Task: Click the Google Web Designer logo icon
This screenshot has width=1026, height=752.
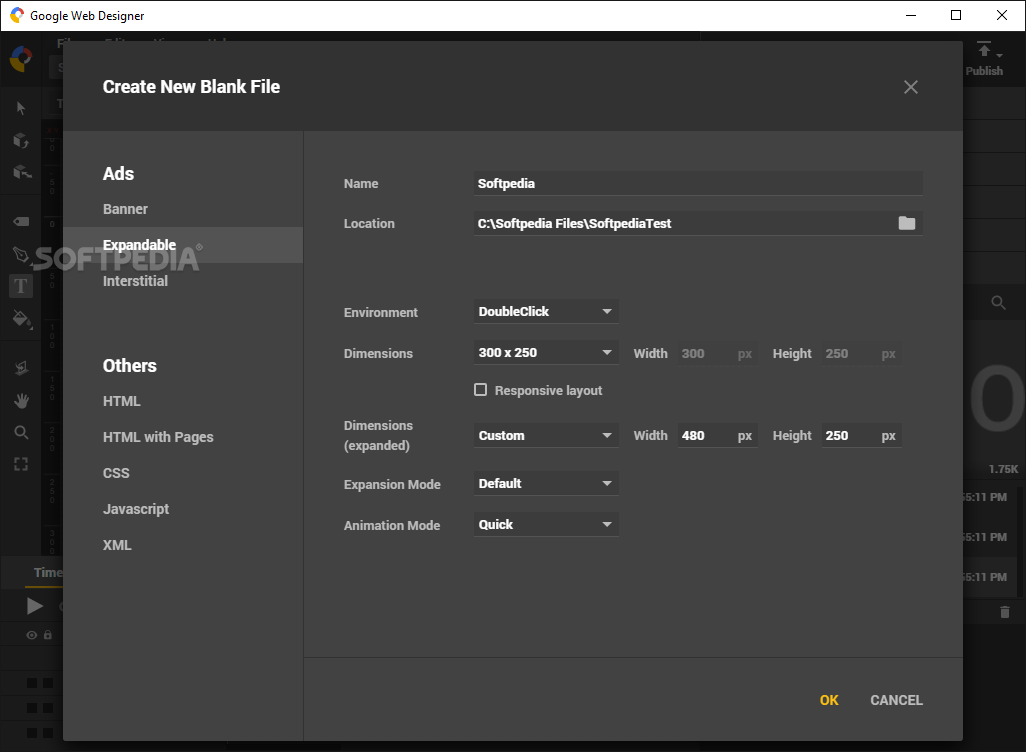Action: 21,58
